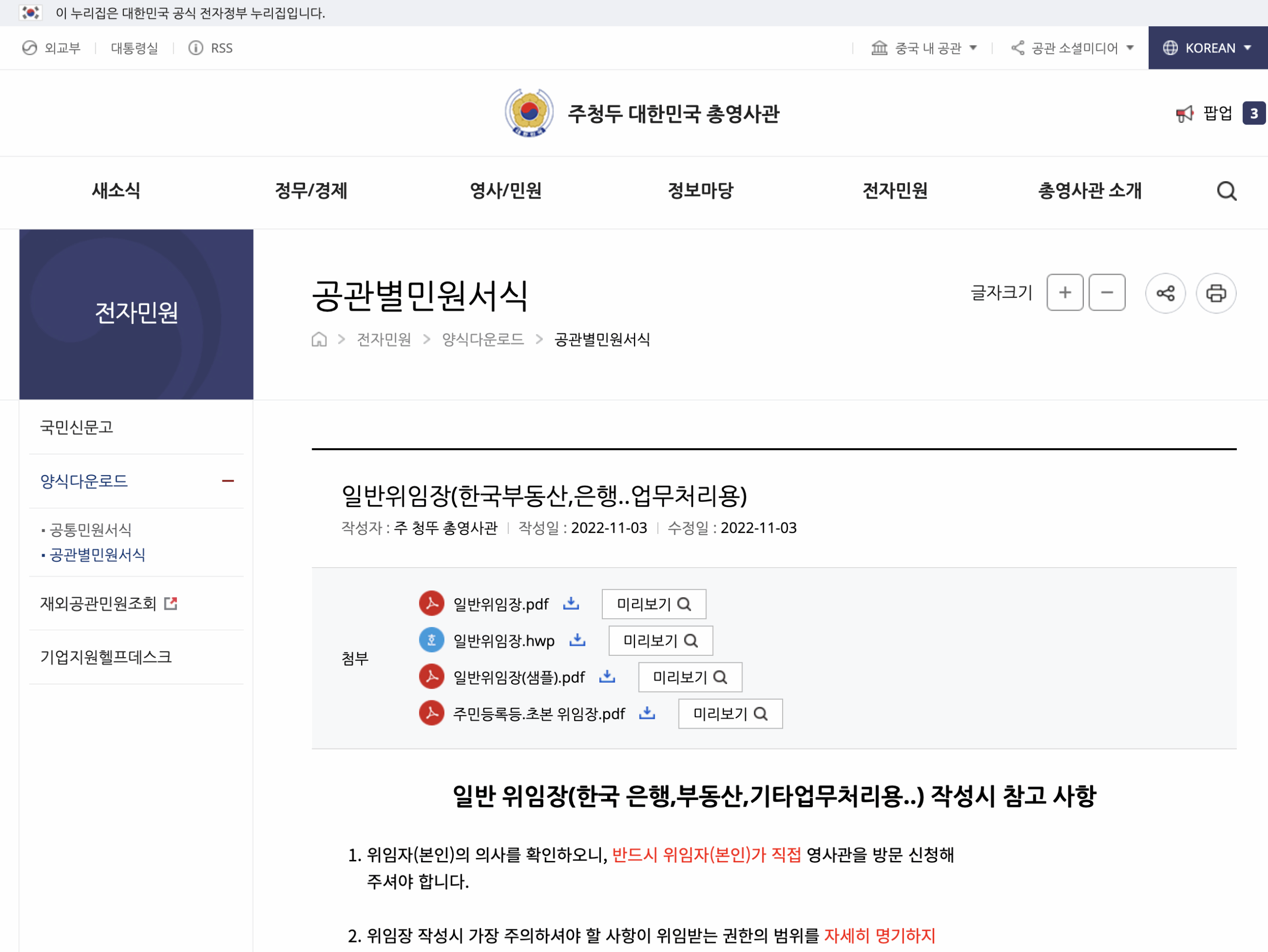The image size is (1268, 952).
Task: Open the 전자민원 menu tab
Action: 895,191
